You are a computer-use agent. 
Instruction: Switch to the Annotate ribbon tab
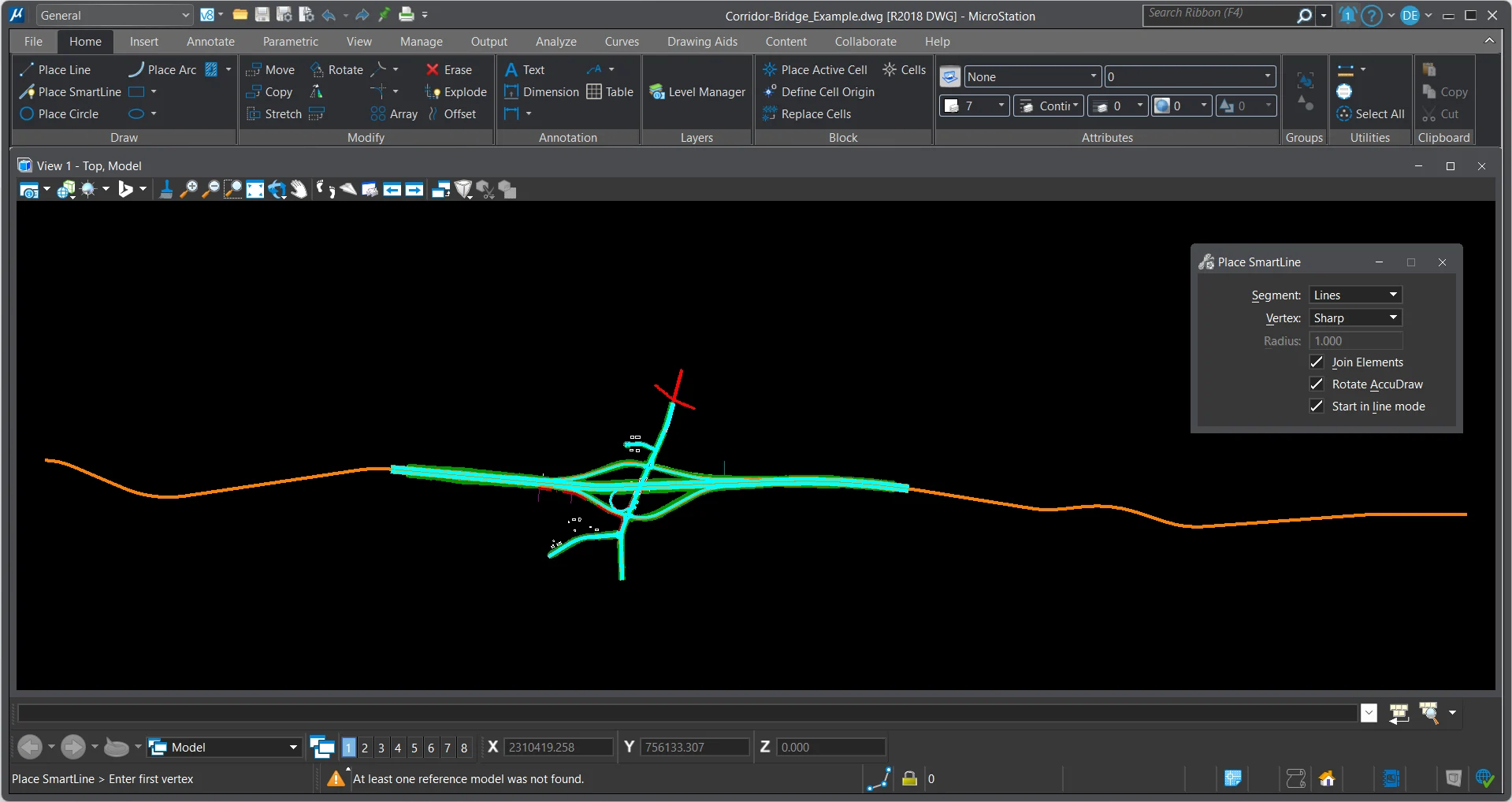210,42
